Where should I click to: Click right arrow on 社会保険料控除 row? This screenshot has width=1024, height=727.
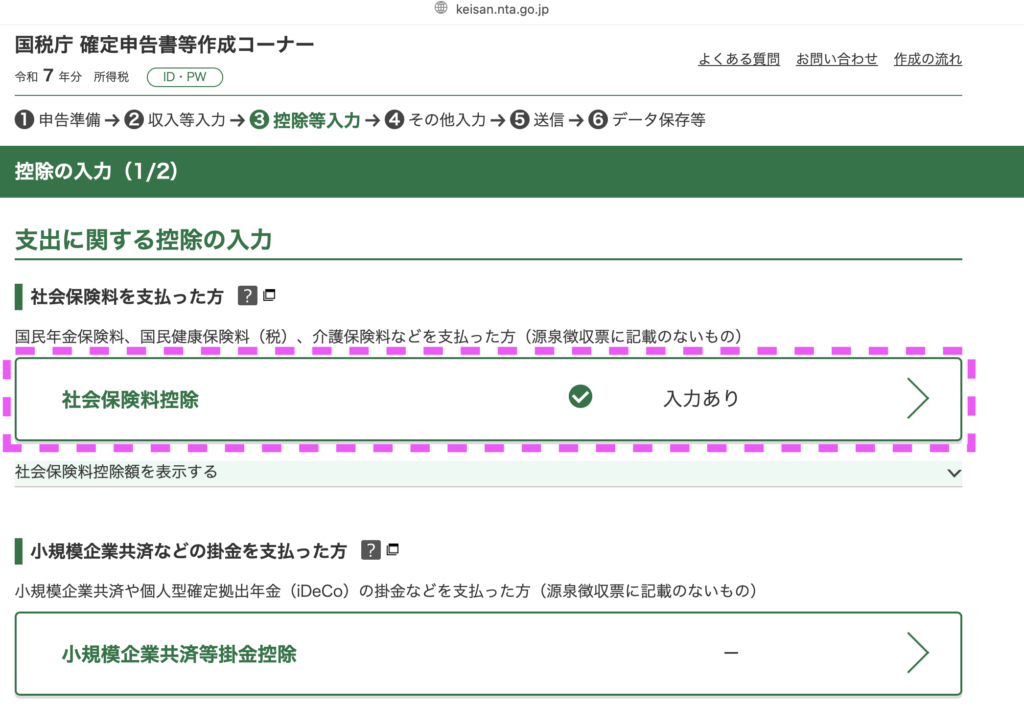pos(917,399)
